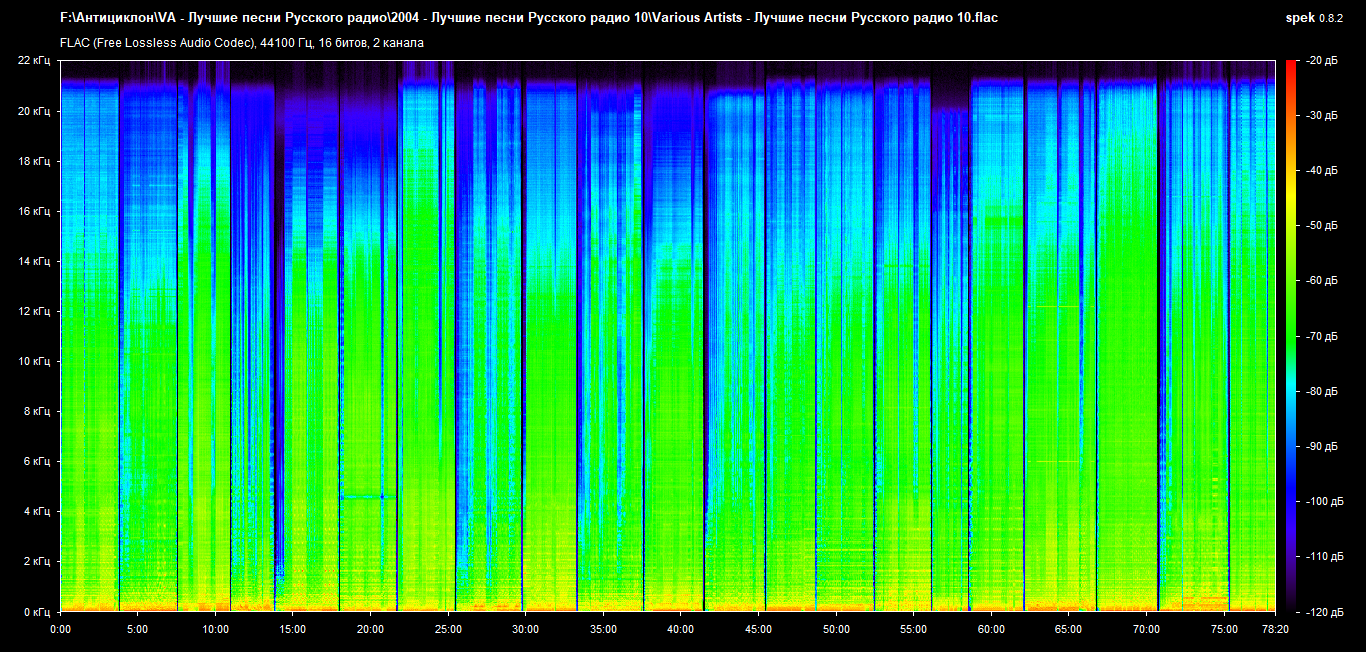Click the 2 кГц frequency label

(39, 561)
